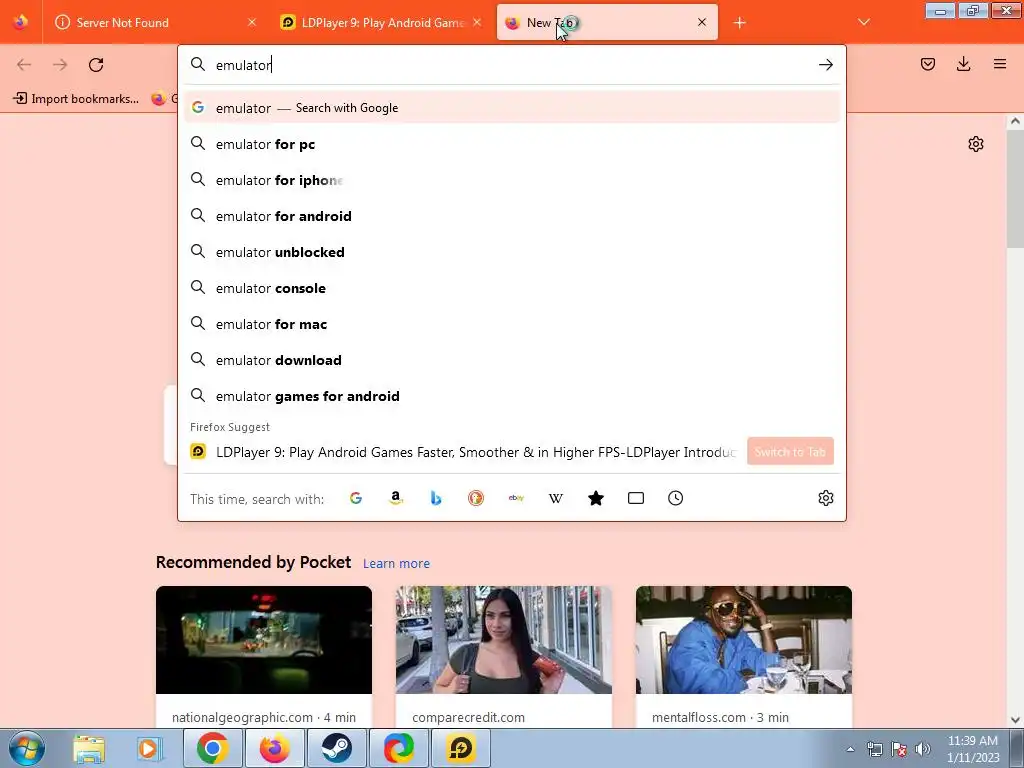Search this time with Bing
The image size is (1024, 768).
point(436,498)
